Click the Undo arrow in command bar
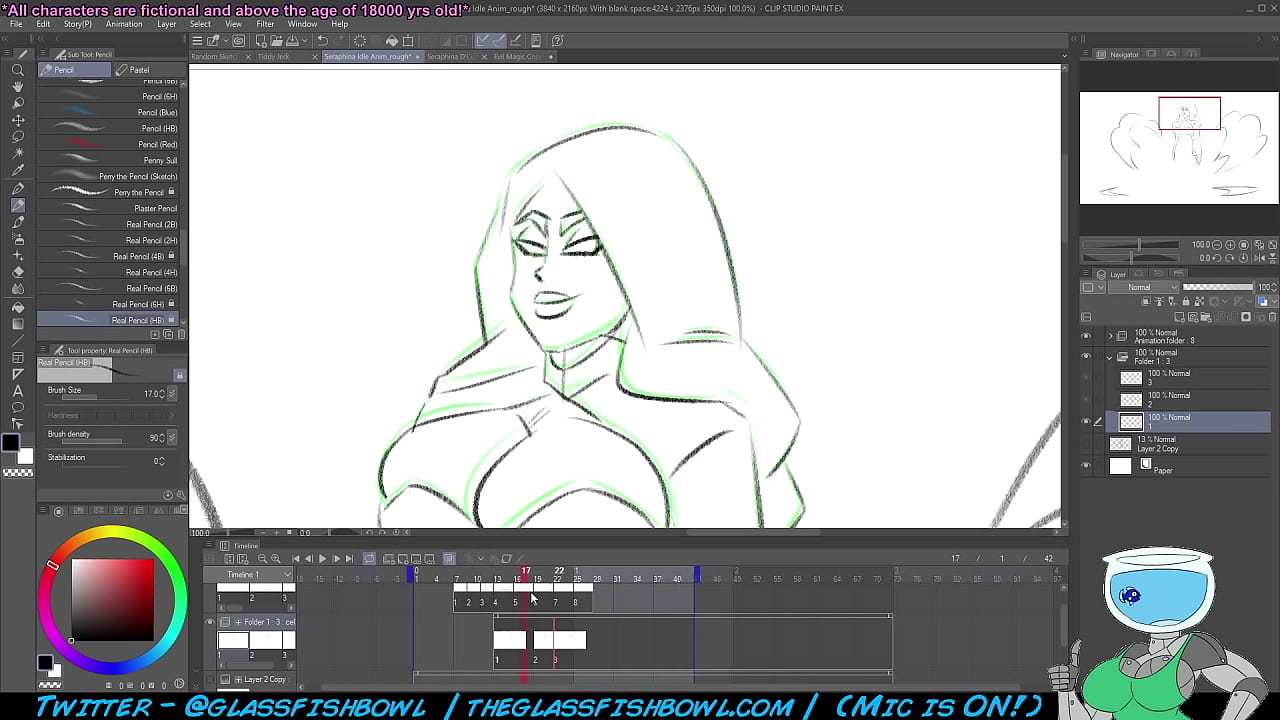 [x=322, y=41]
